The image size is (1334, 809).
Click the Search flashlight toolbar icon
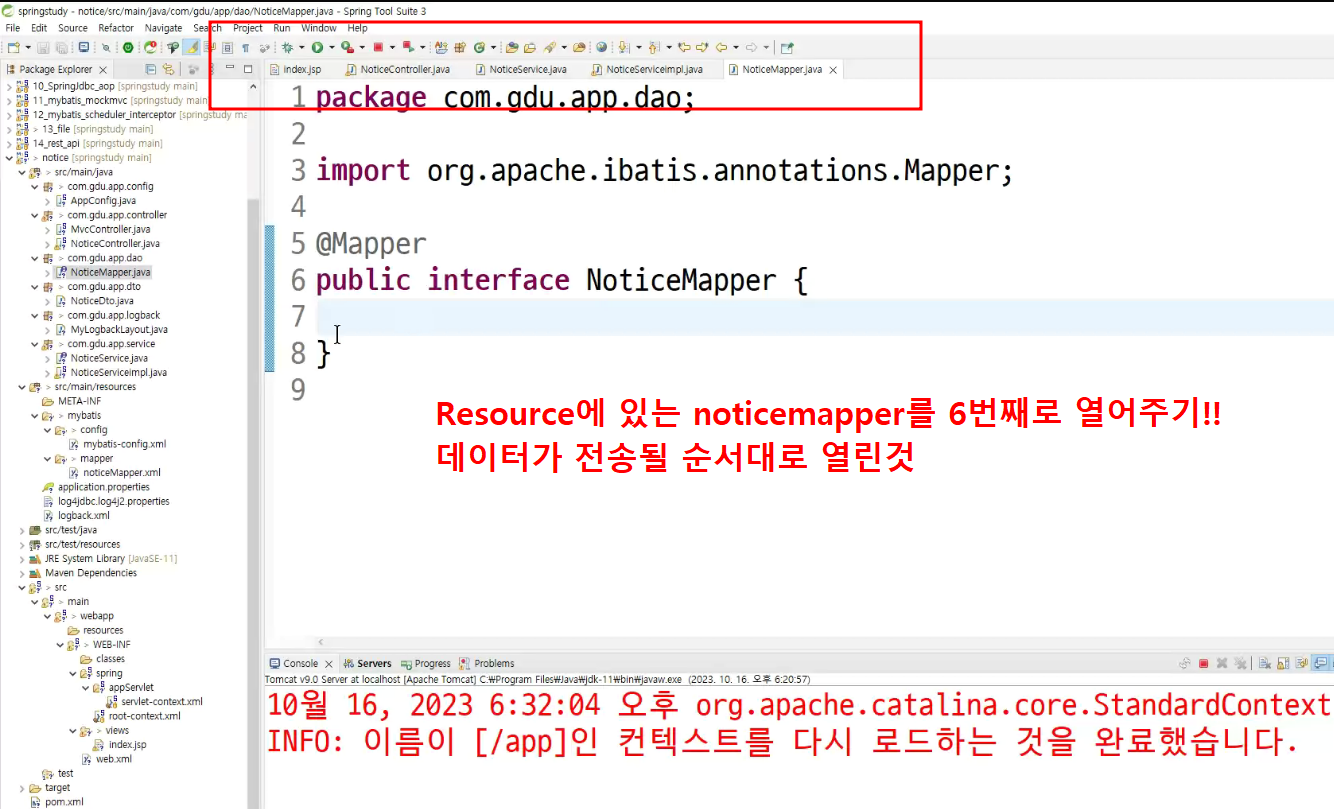point(549,47)
